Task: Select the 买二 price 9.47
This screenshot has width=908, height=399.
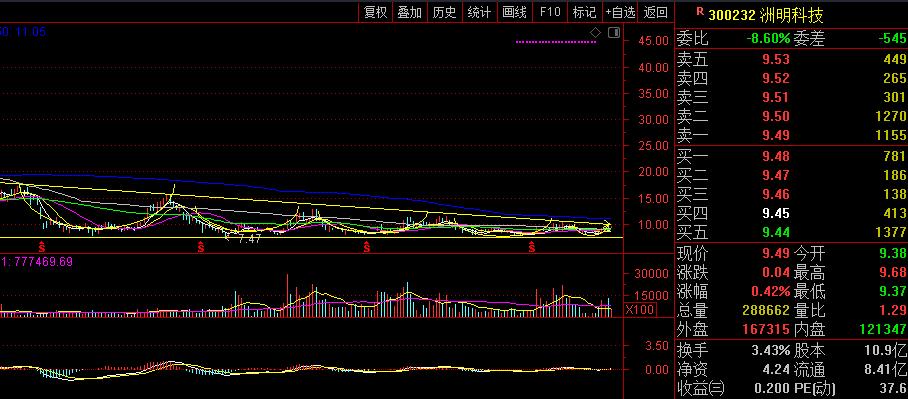Action: click(x=776, y=175)
